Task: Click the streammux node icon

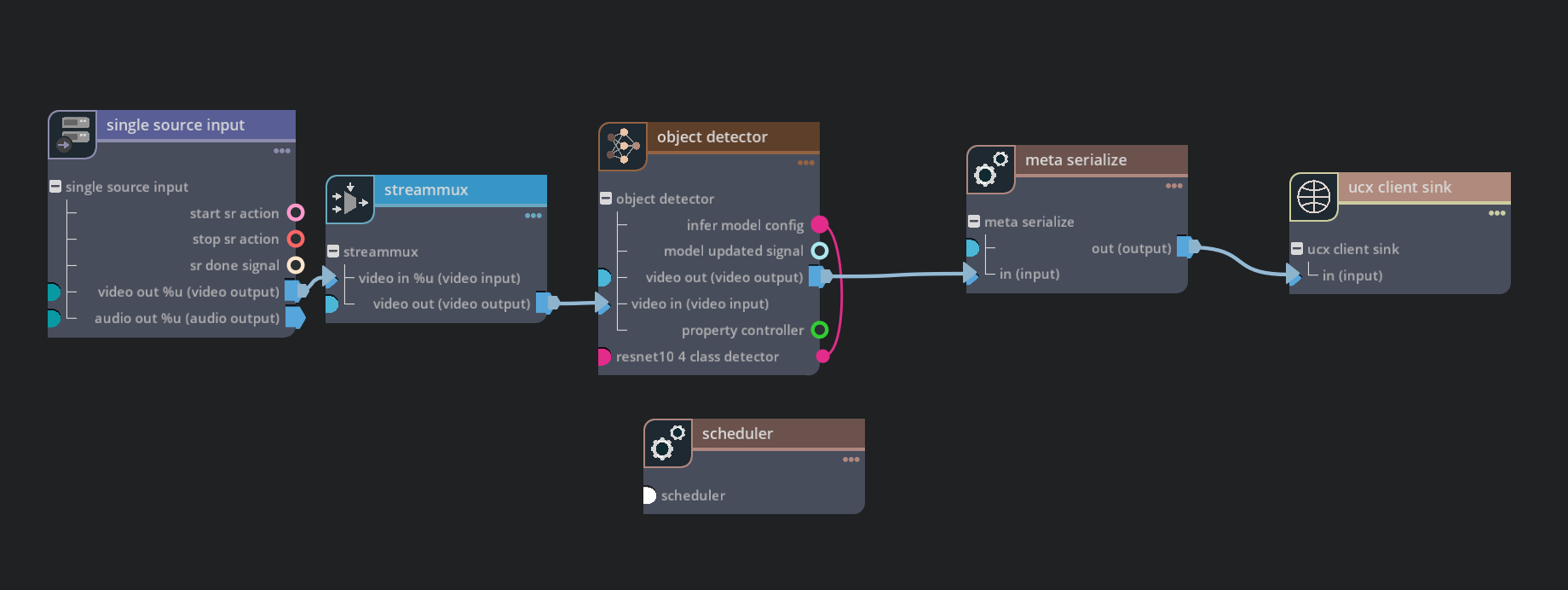Action: [350, 200]
